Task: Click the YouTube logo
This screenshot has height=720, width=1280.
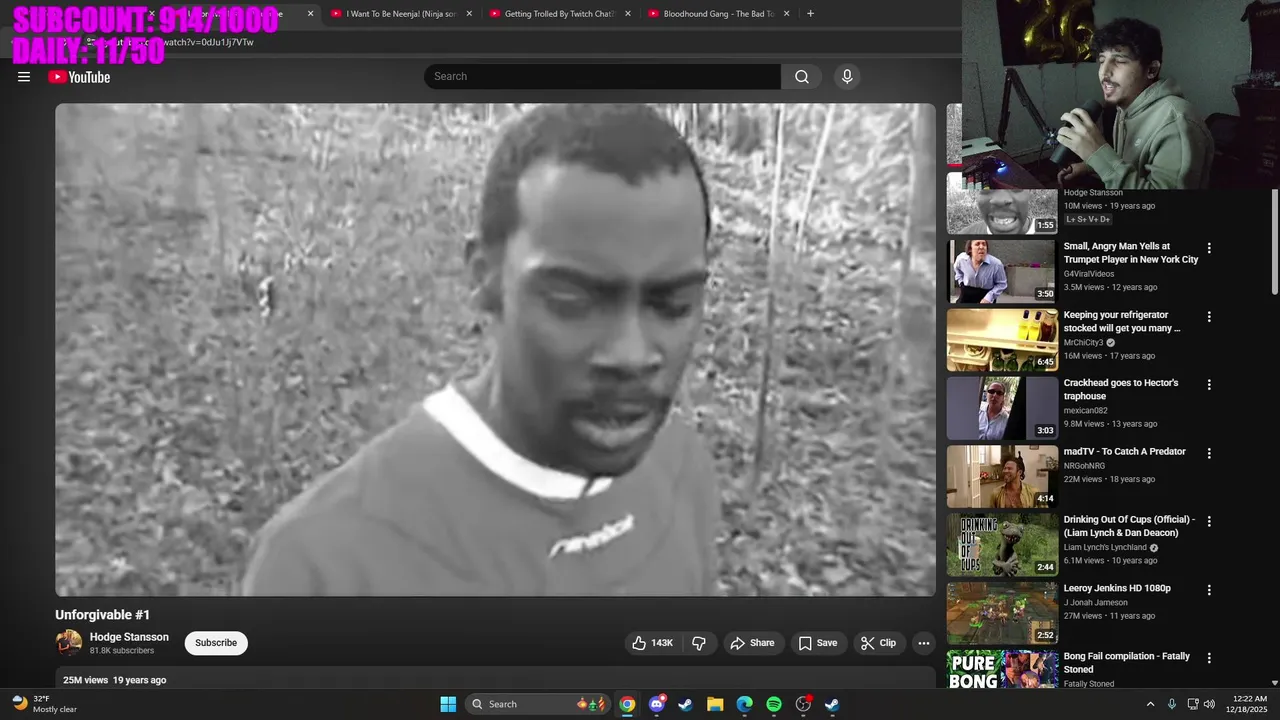Action: tap(79, 77)
